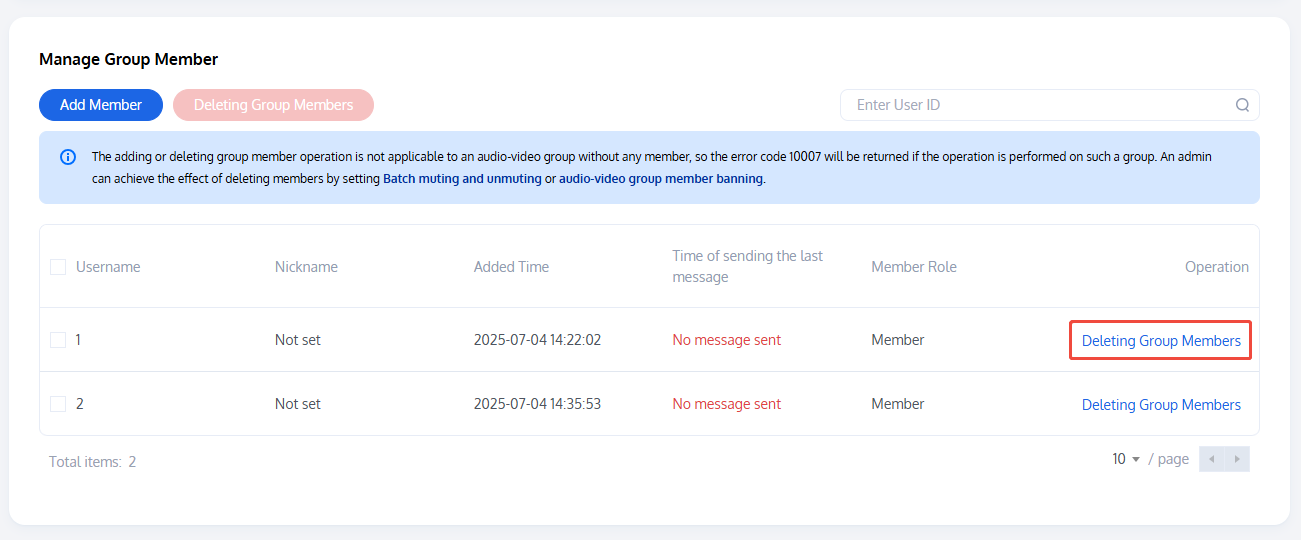Click the Operation column header
Viewport: 1301px width, 540px height.
(x=1216, y=267)
